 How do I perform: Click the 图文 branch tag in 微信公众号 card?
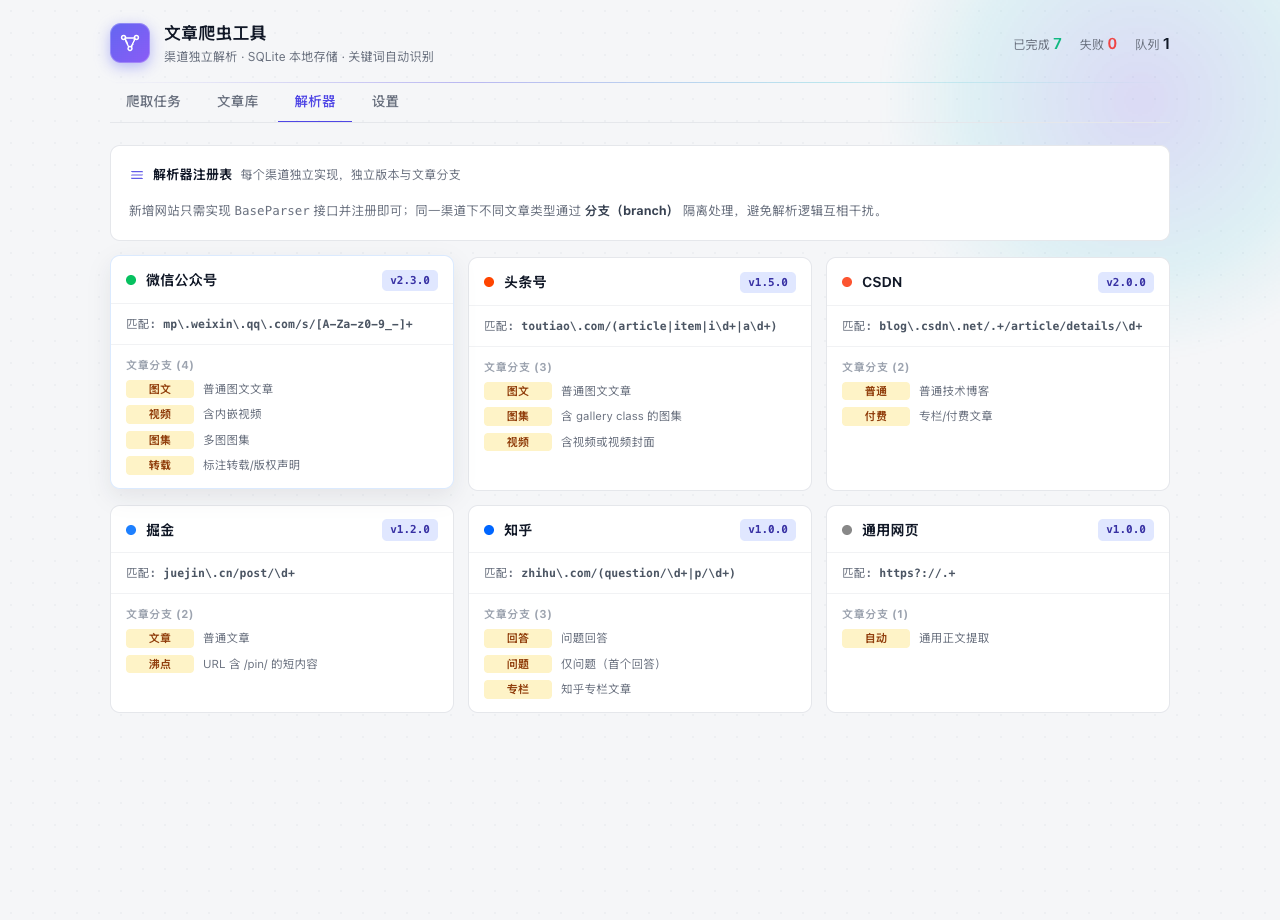[160, 389]
